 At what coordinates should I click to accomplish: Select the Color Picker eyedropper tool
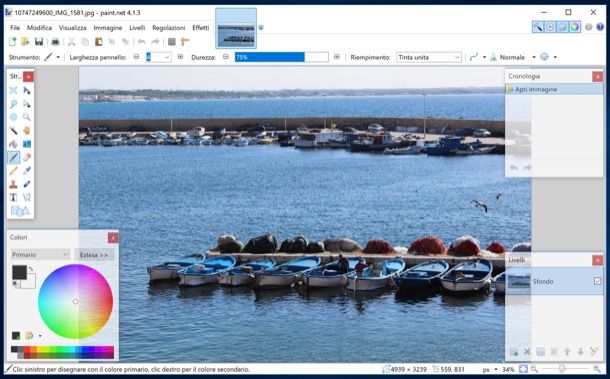pyautogui.click(x=26, y=170)
